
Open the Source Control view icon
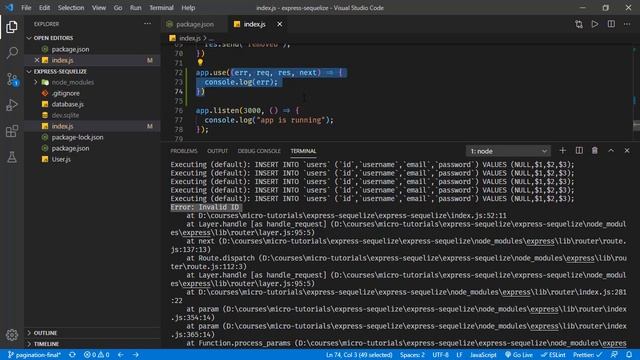coord(12,79)
